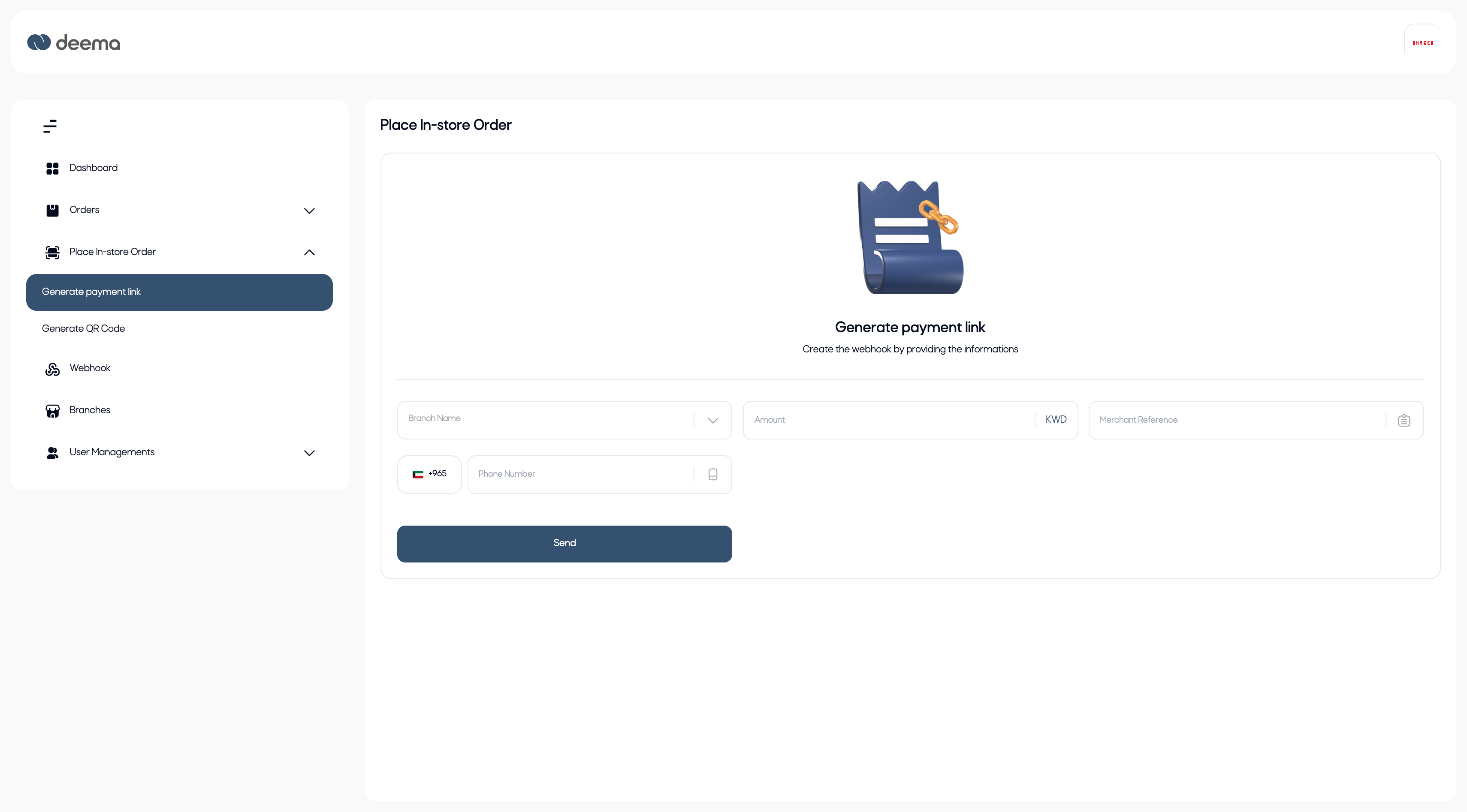Screen dimensions: 1467x812
Task: Focus the Phone Number input field
Action: (581, 474)
